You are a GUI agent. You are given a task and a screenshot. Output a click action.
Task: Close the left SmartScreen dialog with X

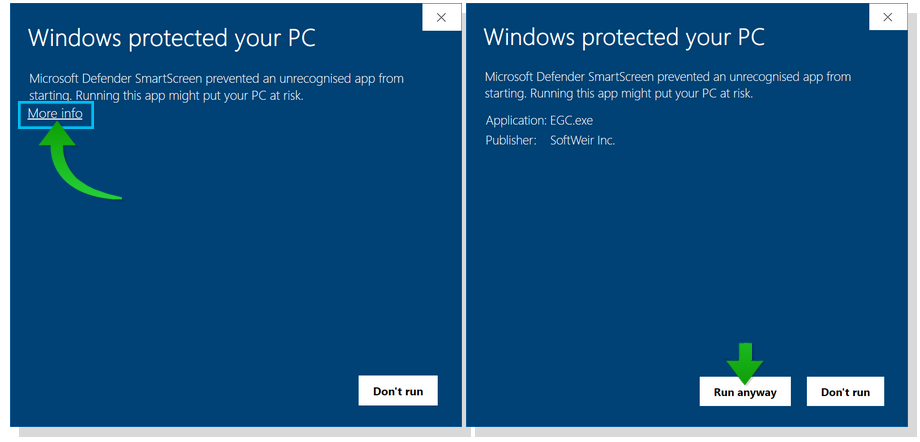tap(441, 18)
